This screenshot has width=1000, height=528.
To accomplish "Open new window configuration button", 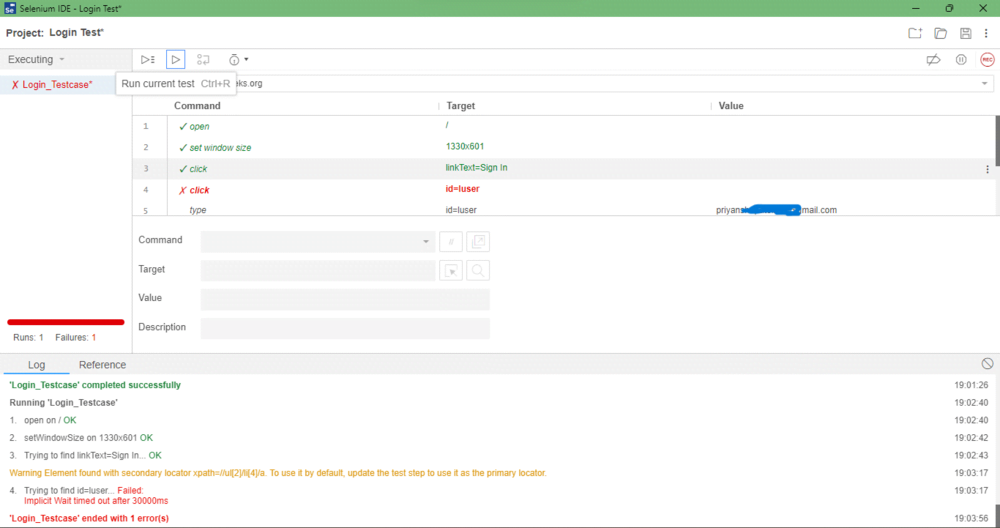I will [478, 241].
